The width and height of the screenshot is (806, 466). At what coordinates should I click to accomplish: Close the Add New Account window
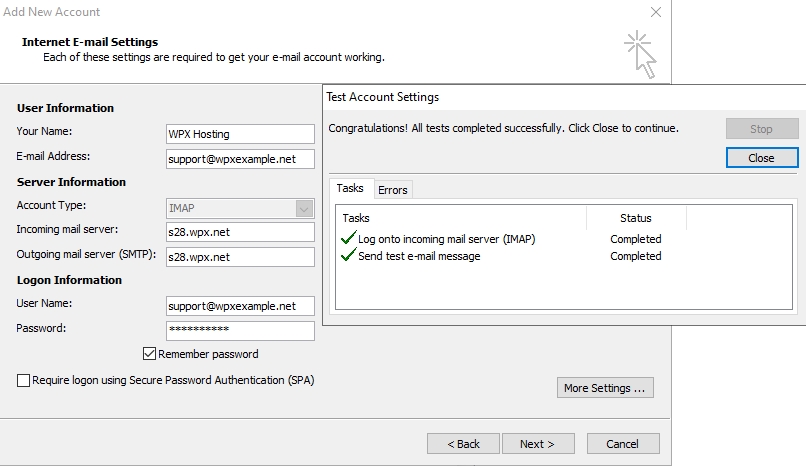(x=656, y=13)
